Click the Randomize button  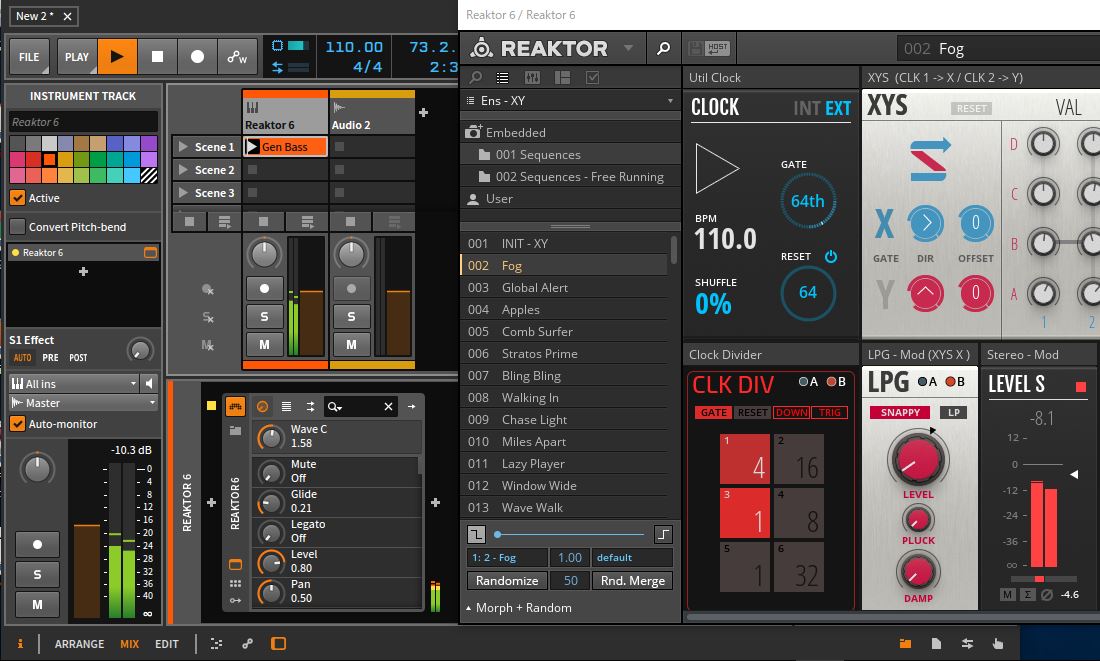click(507, 580)
